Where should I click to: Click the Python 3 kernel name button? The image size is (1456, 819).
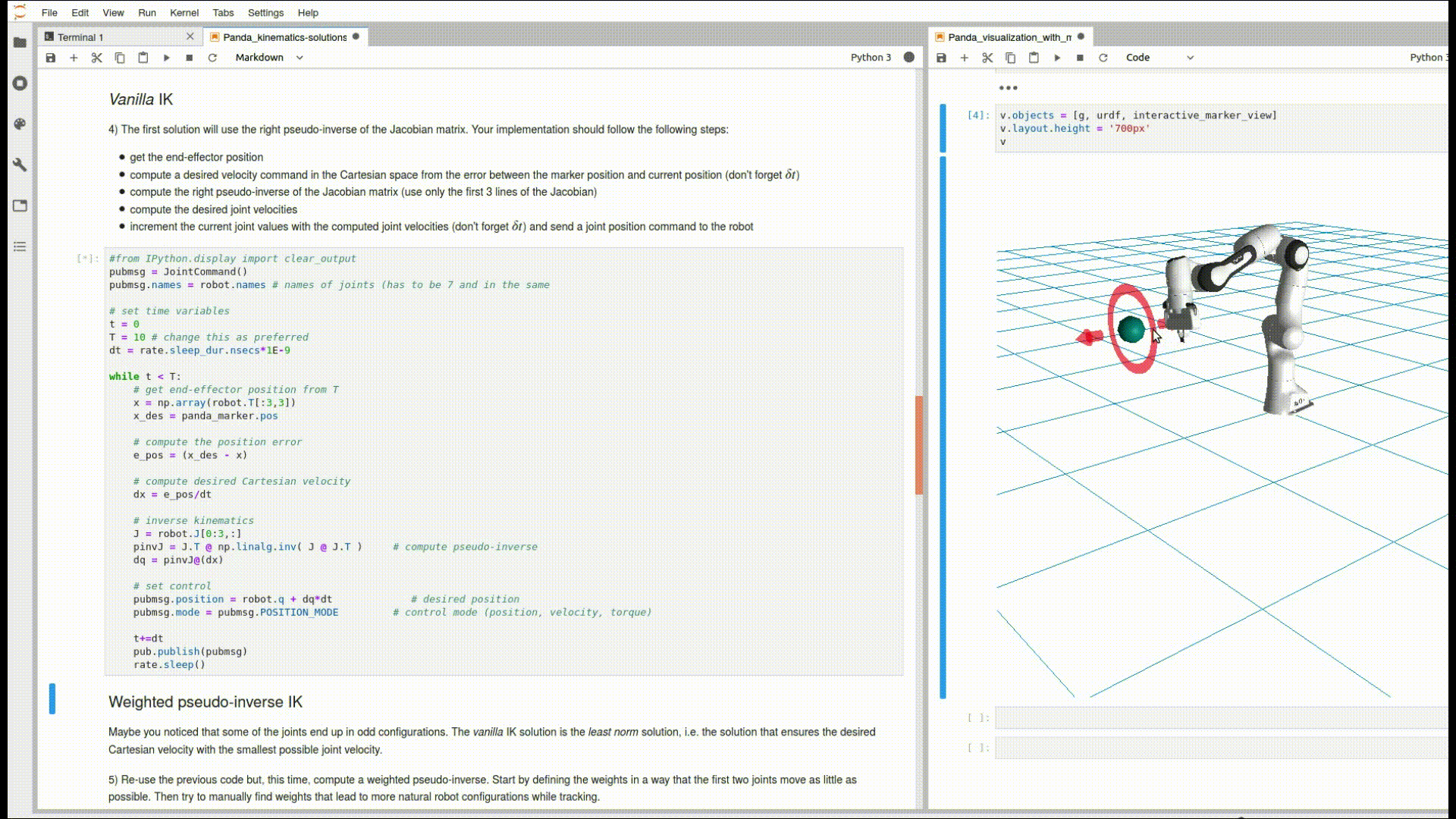click(x=870, y=58)
